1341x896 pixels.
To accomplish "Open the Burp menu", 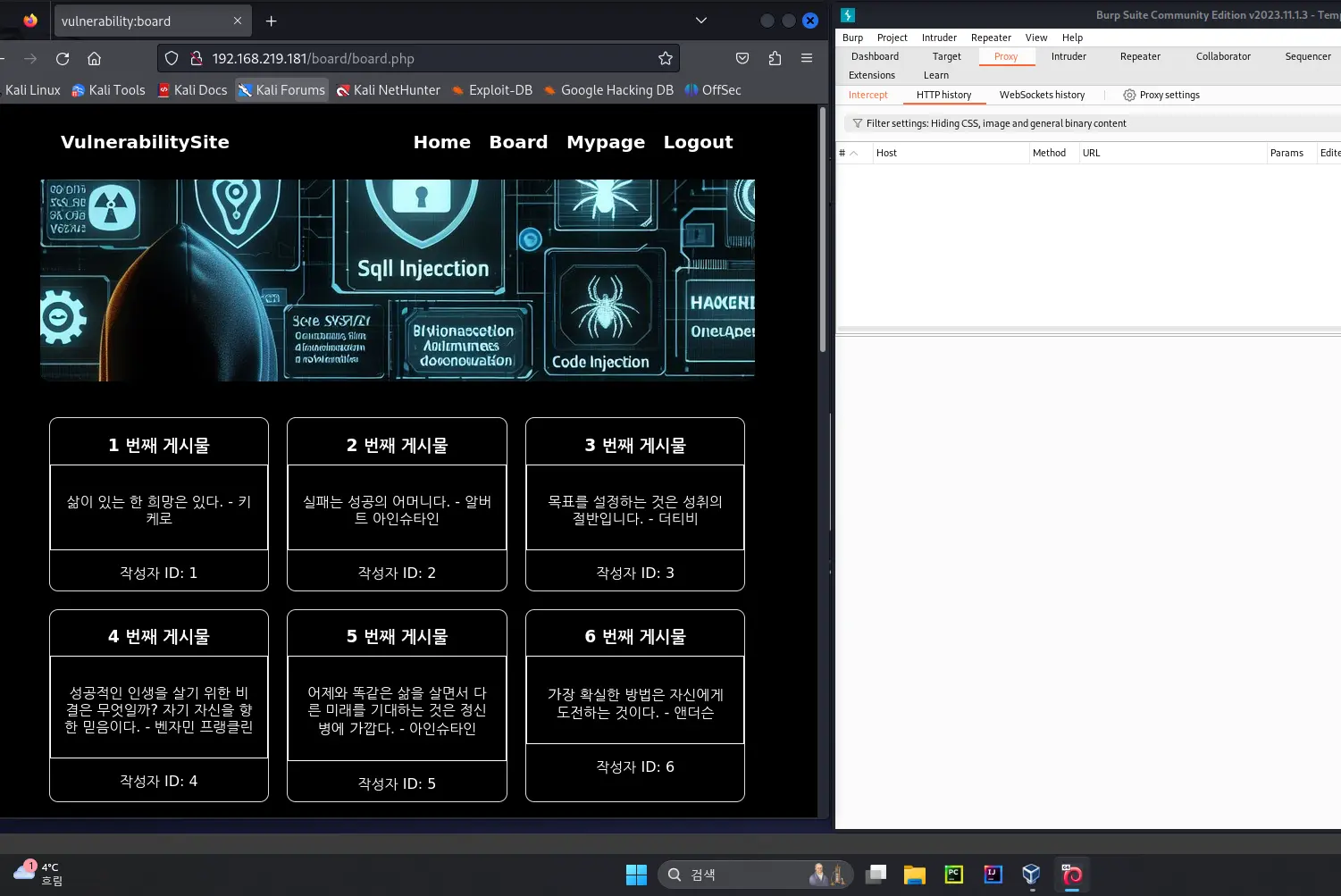I will click(852, 38).
